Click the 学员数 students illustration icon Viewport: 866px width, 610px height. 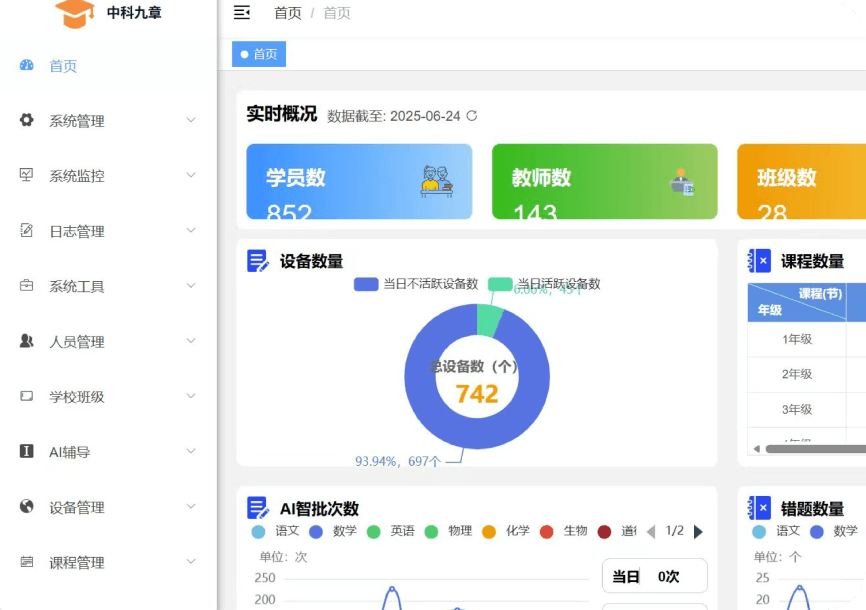(437, 181)
